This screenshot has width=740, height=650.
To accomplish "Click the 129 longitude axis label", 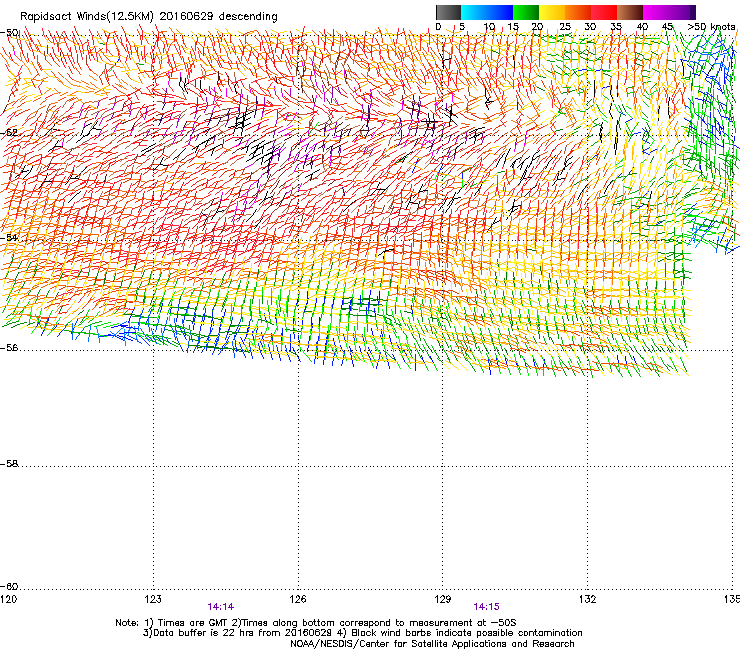I will point(443,599).
